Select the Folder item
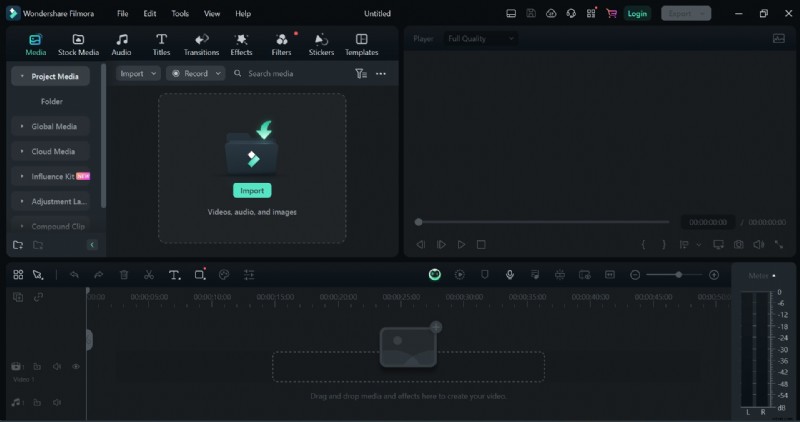Screen dimensions: 800x422 [x=52, y=102]
